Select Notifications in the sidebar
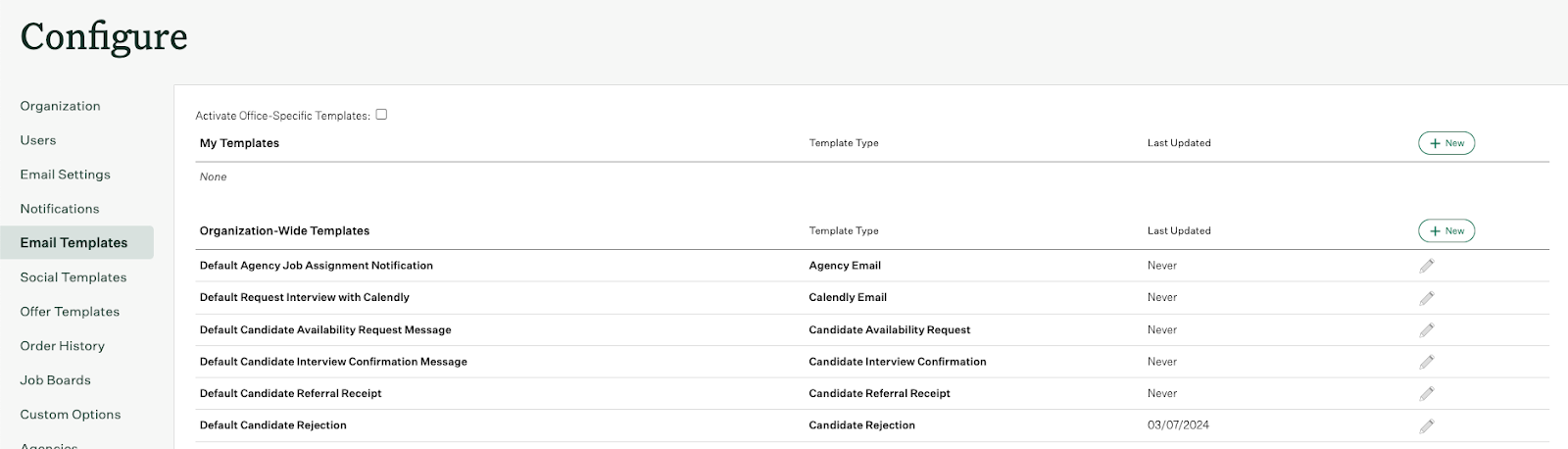 tap(60, 209)
